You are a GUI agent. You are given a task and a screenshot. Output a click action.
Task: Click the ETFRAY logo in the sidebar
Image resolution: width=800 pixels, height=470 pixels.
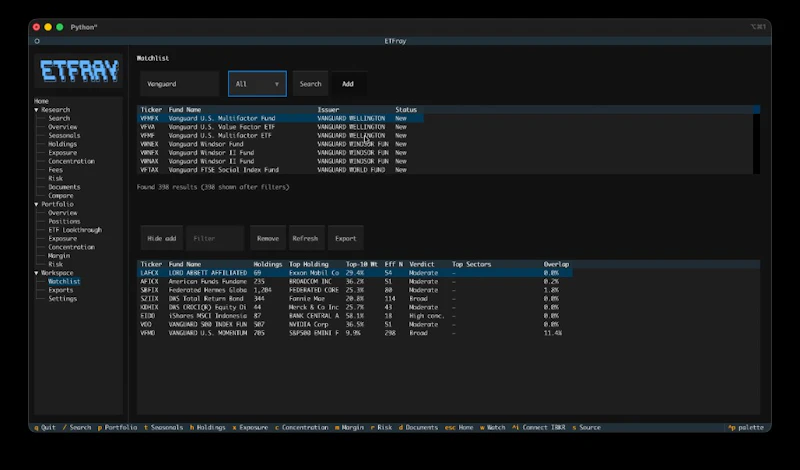tap(79, 71)
